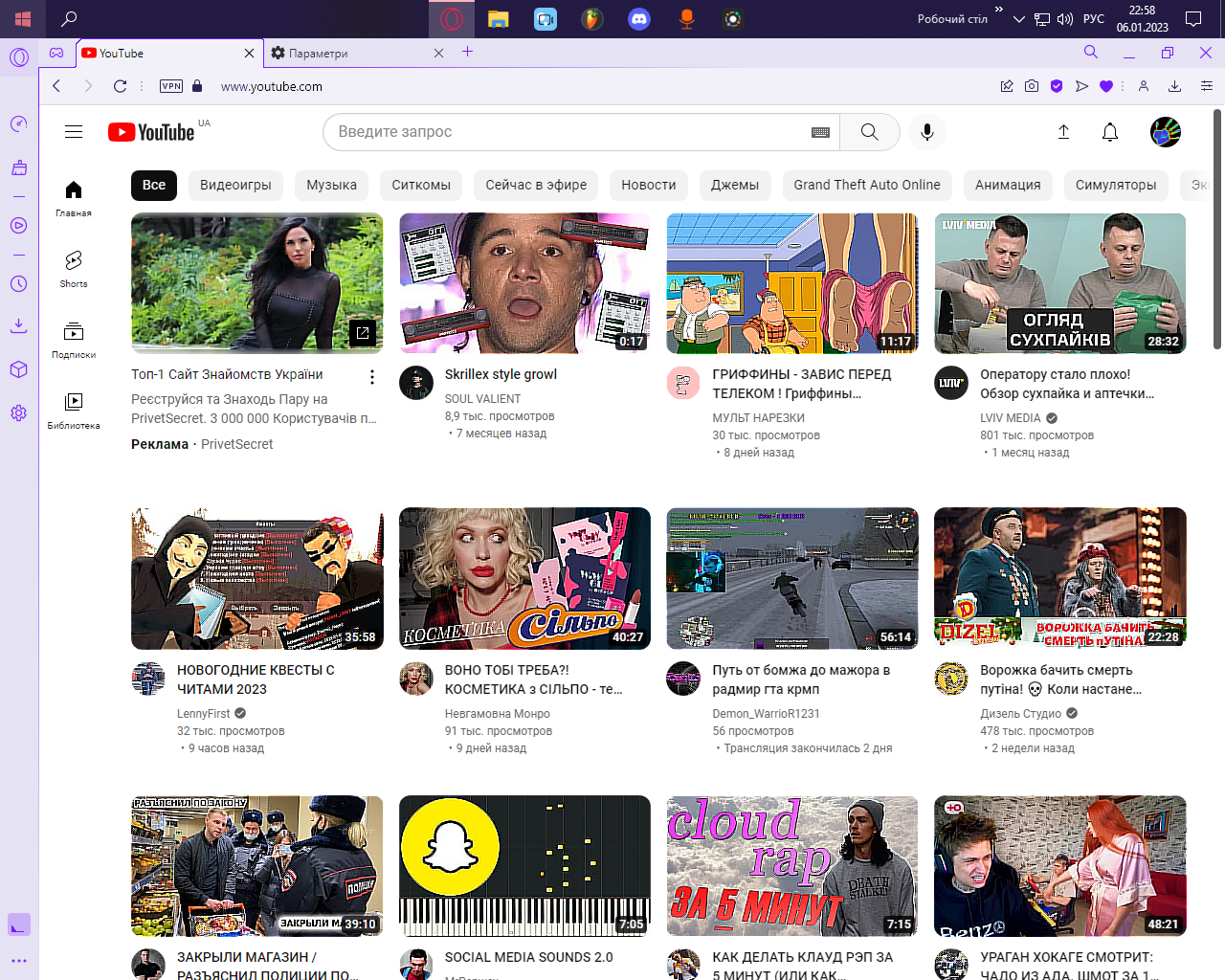Open the browser downloads arrow in toolbar
Image resolution: width=1225 pixels, height=980 pixels.
tap(1174, 86)
